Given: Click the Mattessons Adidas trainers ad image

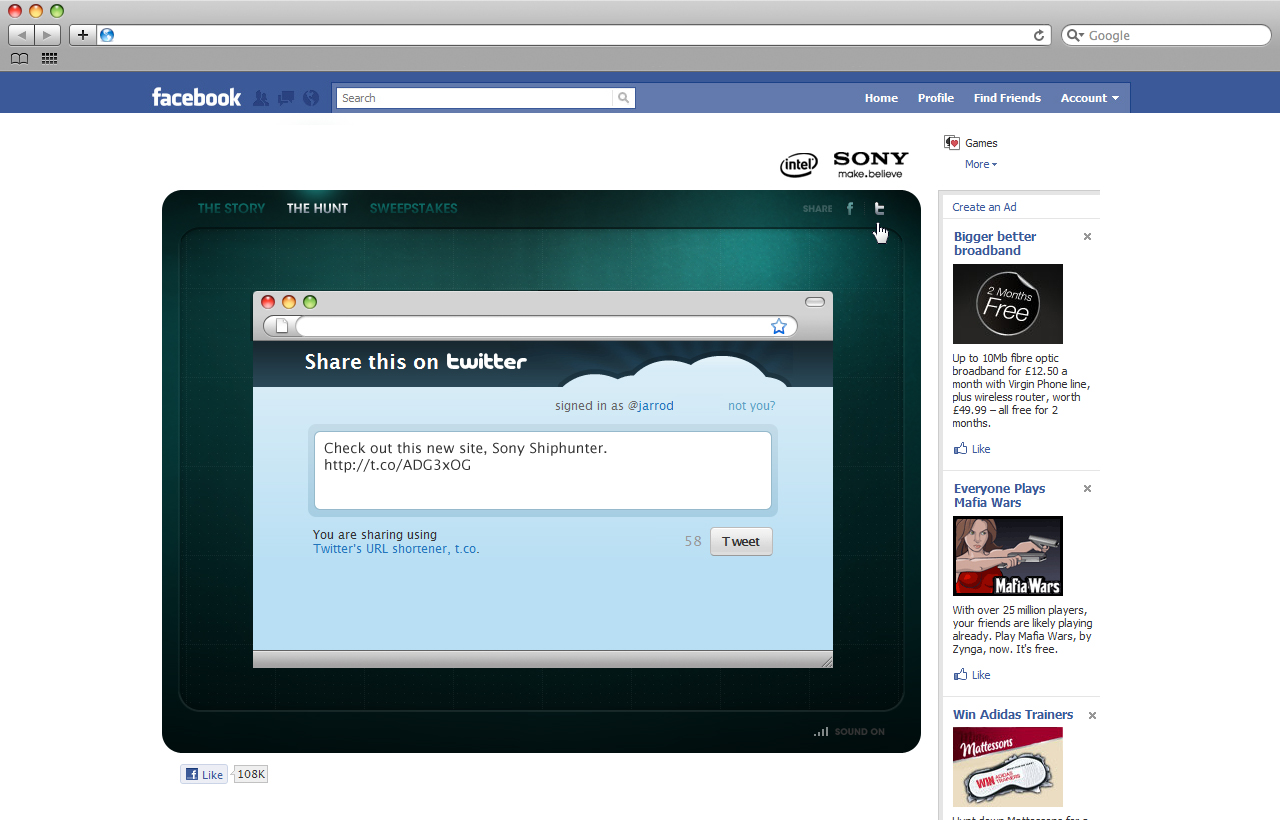Looking at the screenshot, I should pyautogui.click(x=1008, y=767).
